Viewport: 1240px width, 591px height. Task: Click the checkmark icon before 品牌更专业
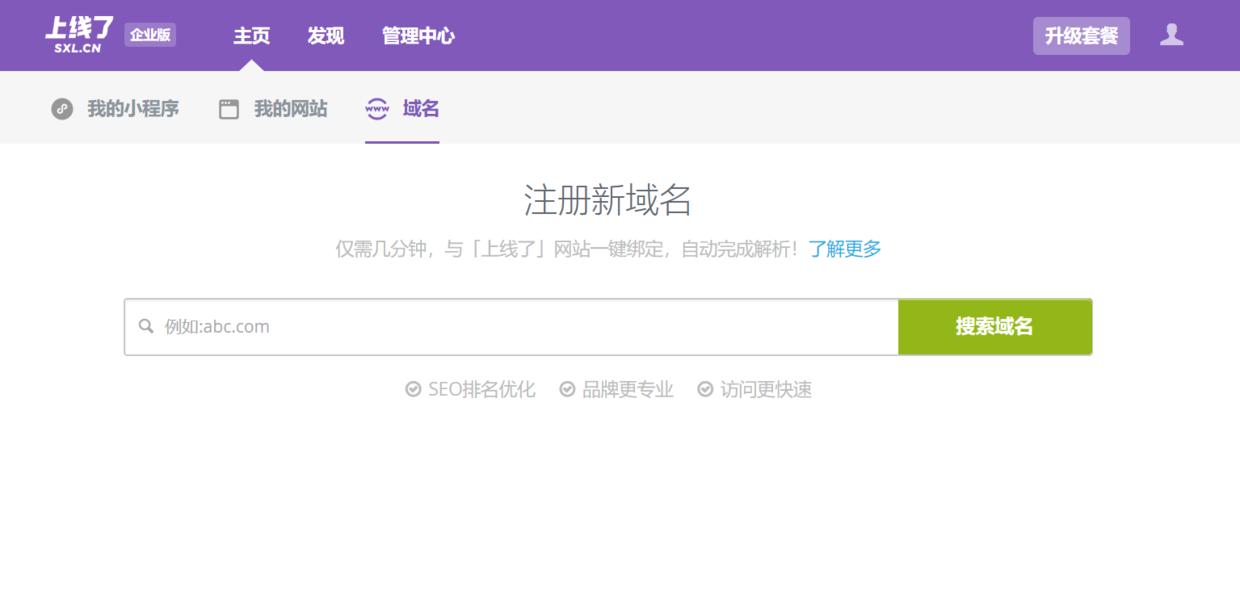[566, 390]
